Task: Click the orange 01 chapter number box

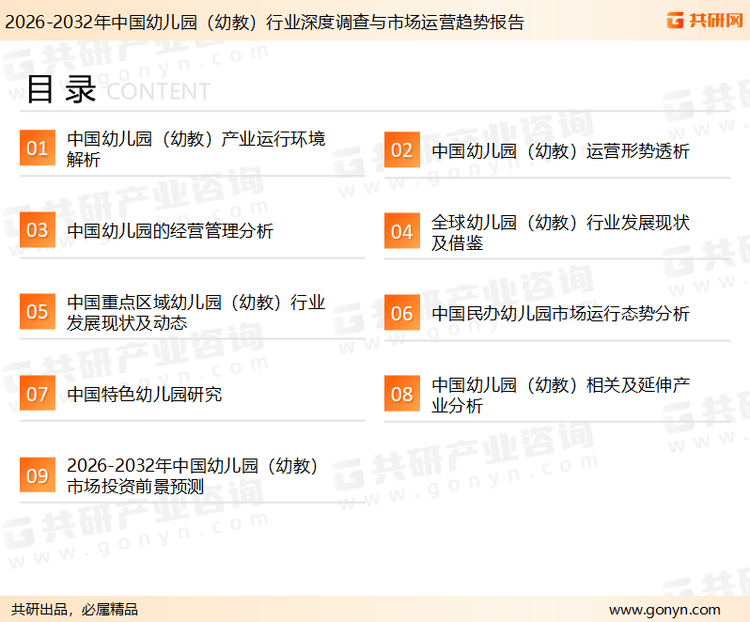Action: pos(37,149)
